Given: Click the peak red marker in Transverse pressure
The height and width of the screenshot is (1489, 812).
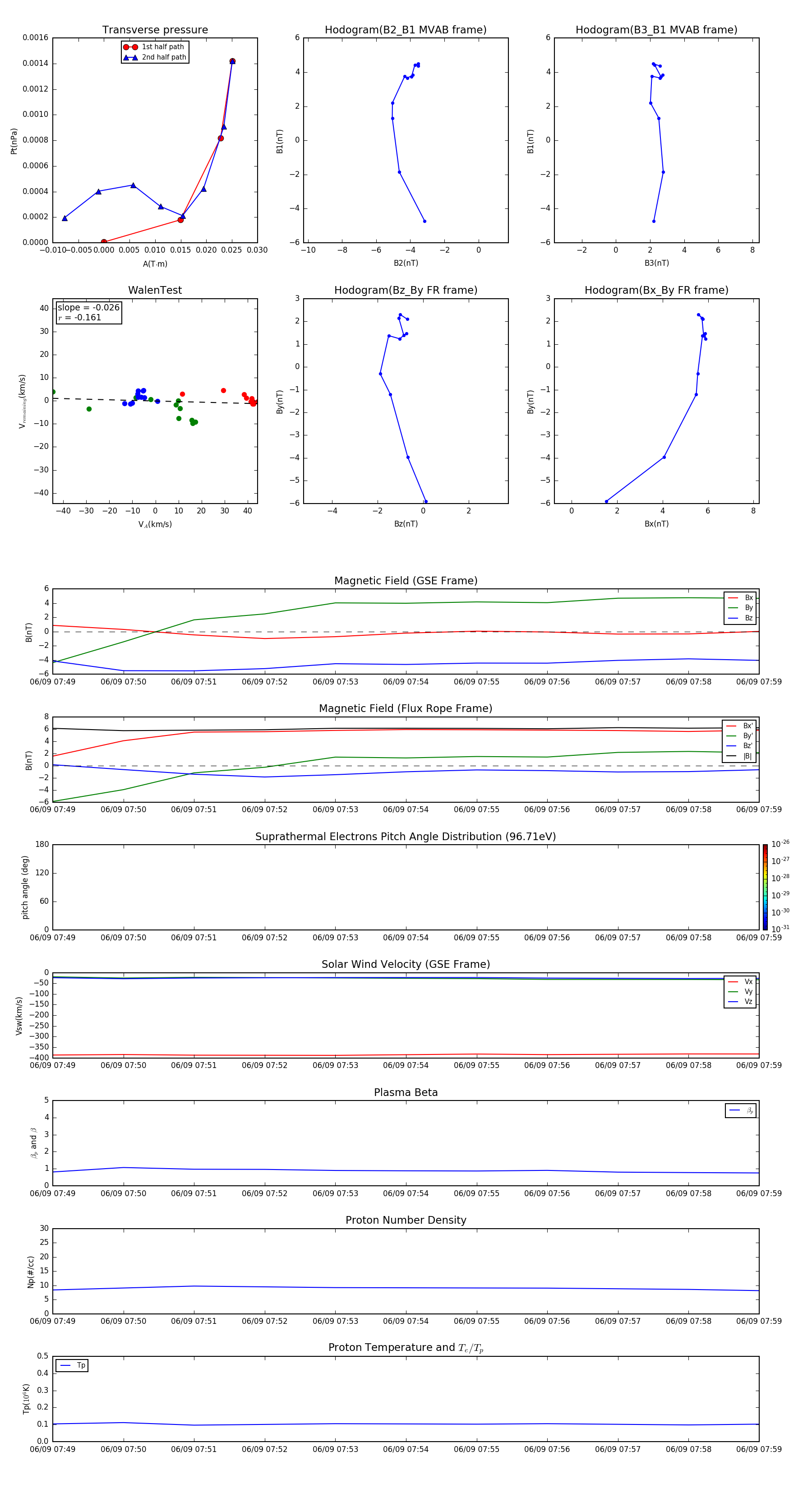Looking at the screenshot, I should pyautogui.click(x=232, y=61).
